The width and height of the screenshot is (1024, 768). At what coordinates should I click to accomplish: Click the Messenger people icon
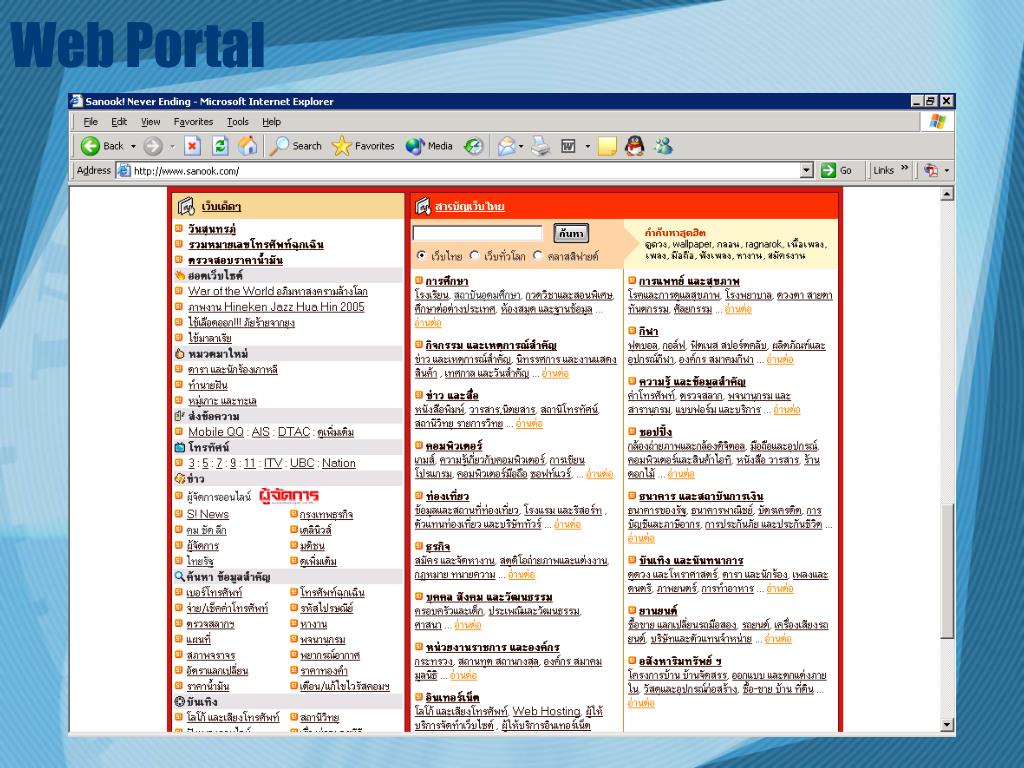pyautogui.click(x=664, y=146)
